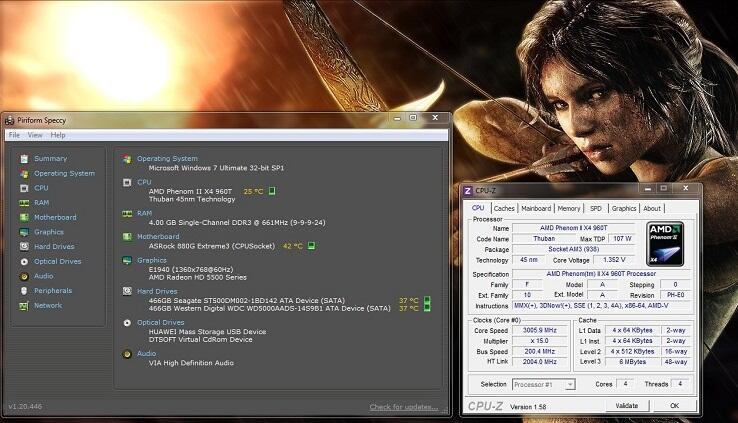Viewport: 738px width, 423px height.
Task: Click the Core Speed value 3005.9 MHz
Action: tap(540, 330)
